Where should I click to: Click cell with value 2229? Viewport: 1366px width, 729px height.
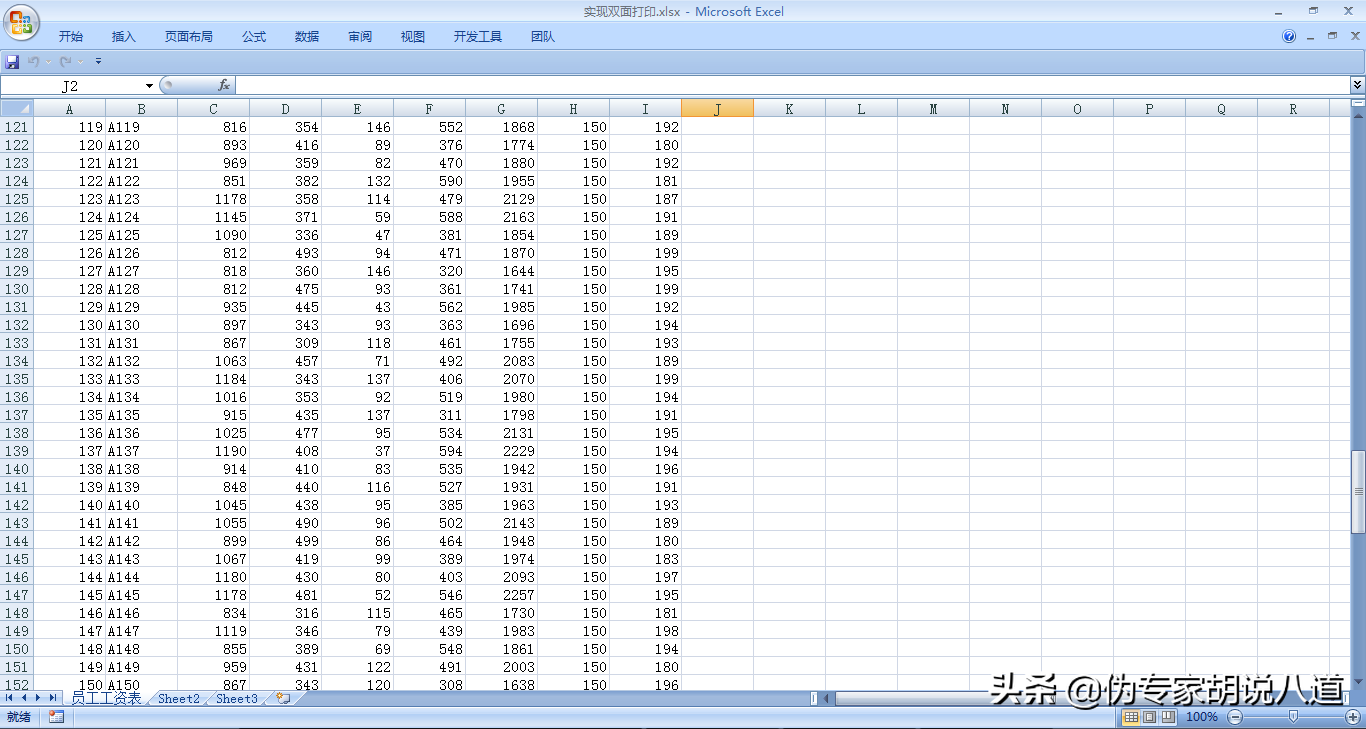tap(501, 451)
